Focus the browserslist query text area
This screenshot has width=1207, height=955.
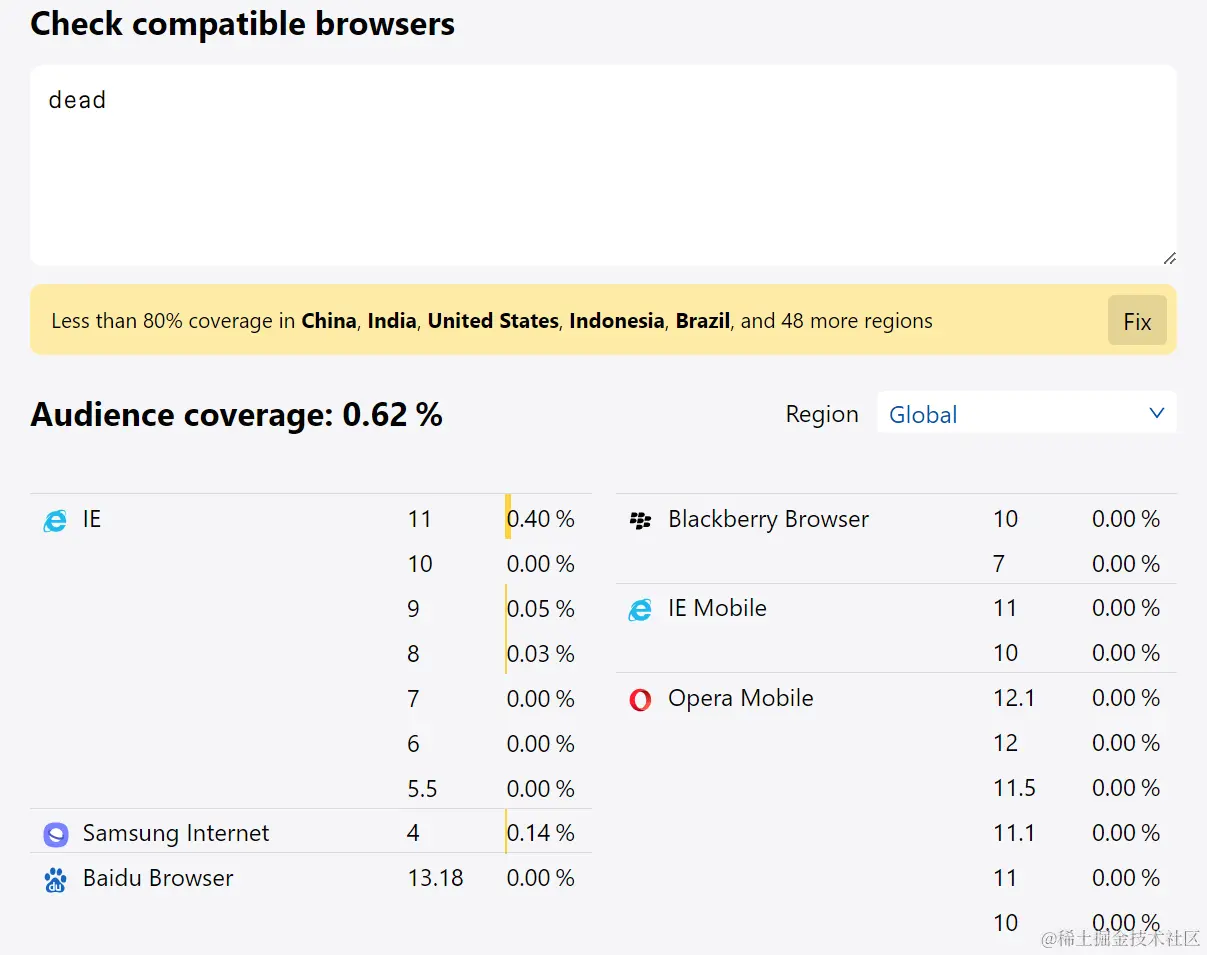[x=603, y=165]
